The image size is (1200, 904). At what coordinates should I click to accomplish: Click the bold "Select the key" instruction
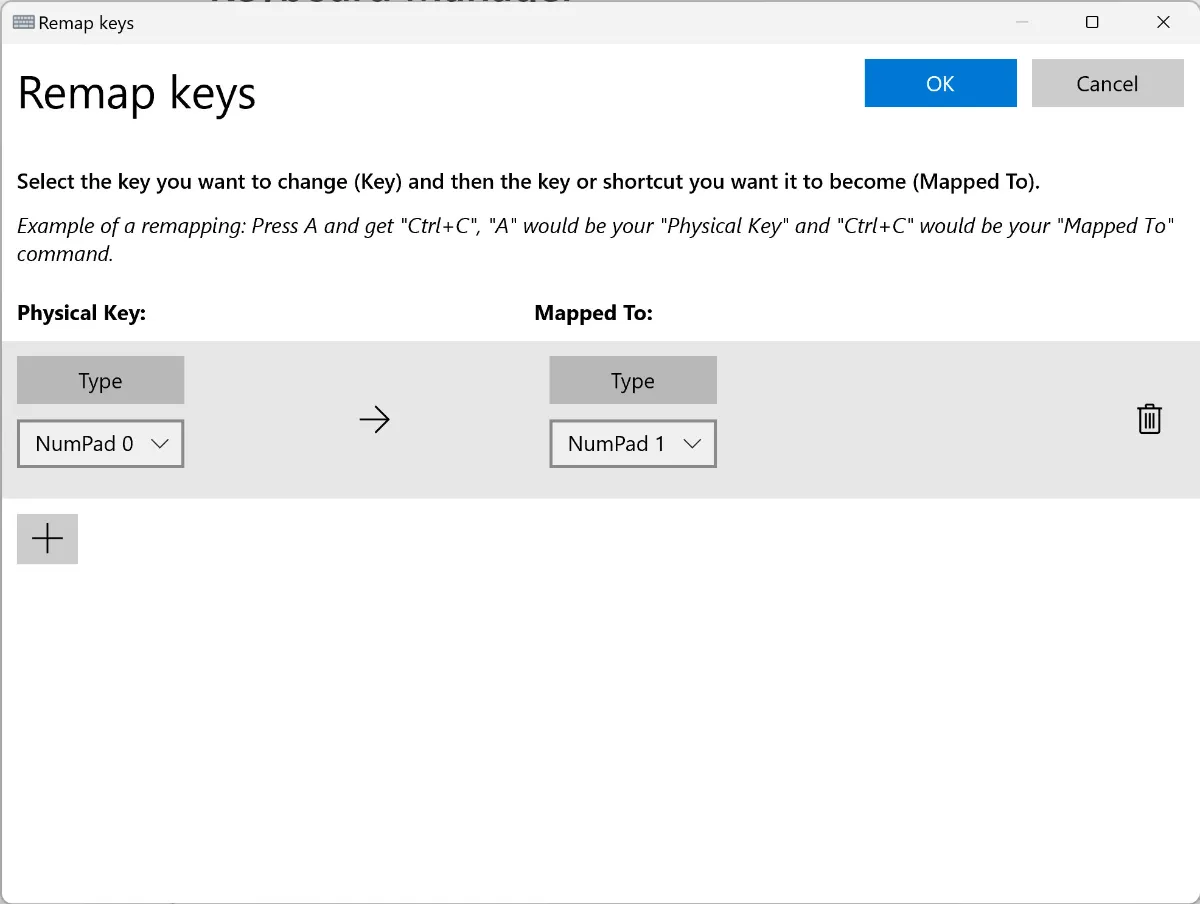coord(528,182)
